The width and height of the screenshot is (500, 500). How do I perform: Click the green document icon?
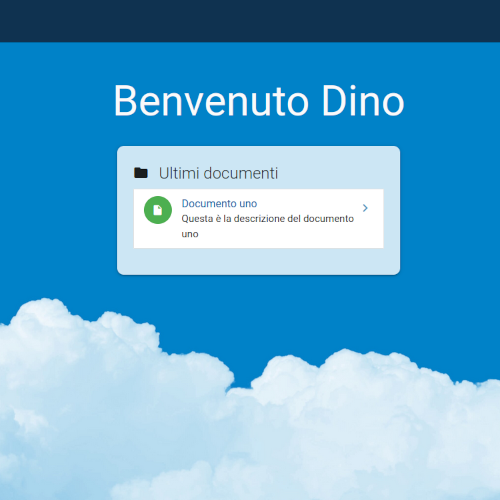point(158,210)
